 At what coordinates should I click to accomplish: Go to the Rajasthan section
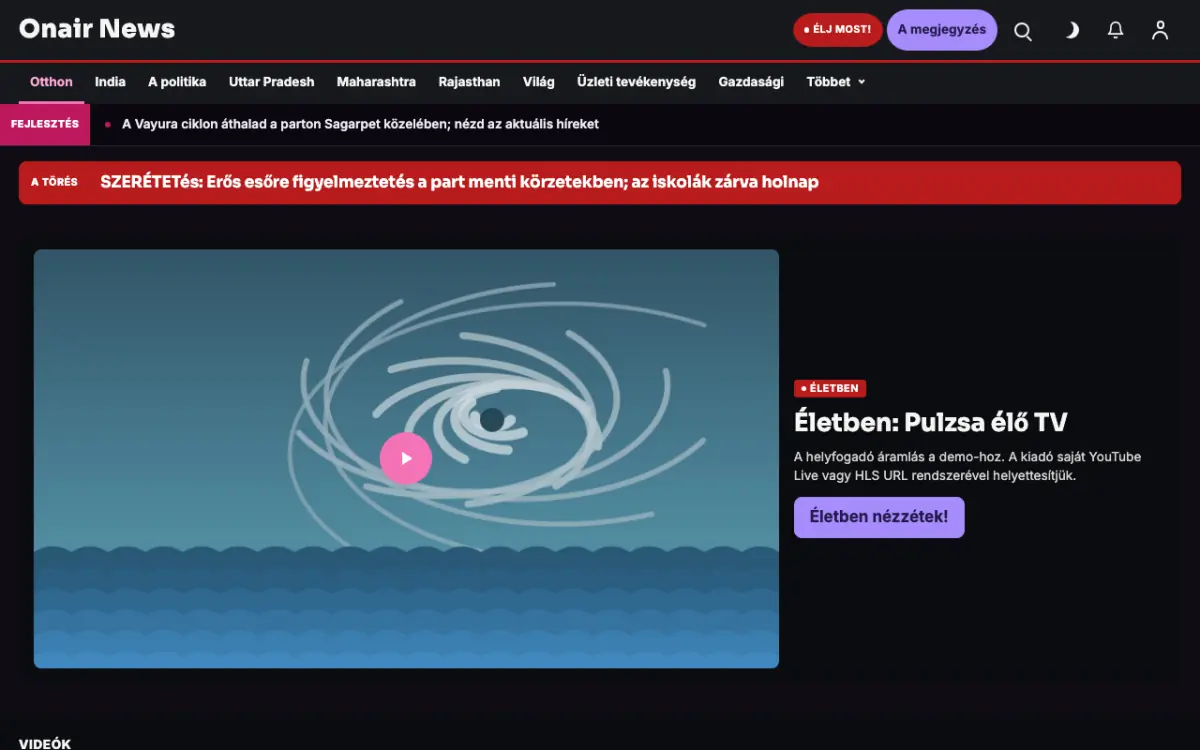pos(469,82)
